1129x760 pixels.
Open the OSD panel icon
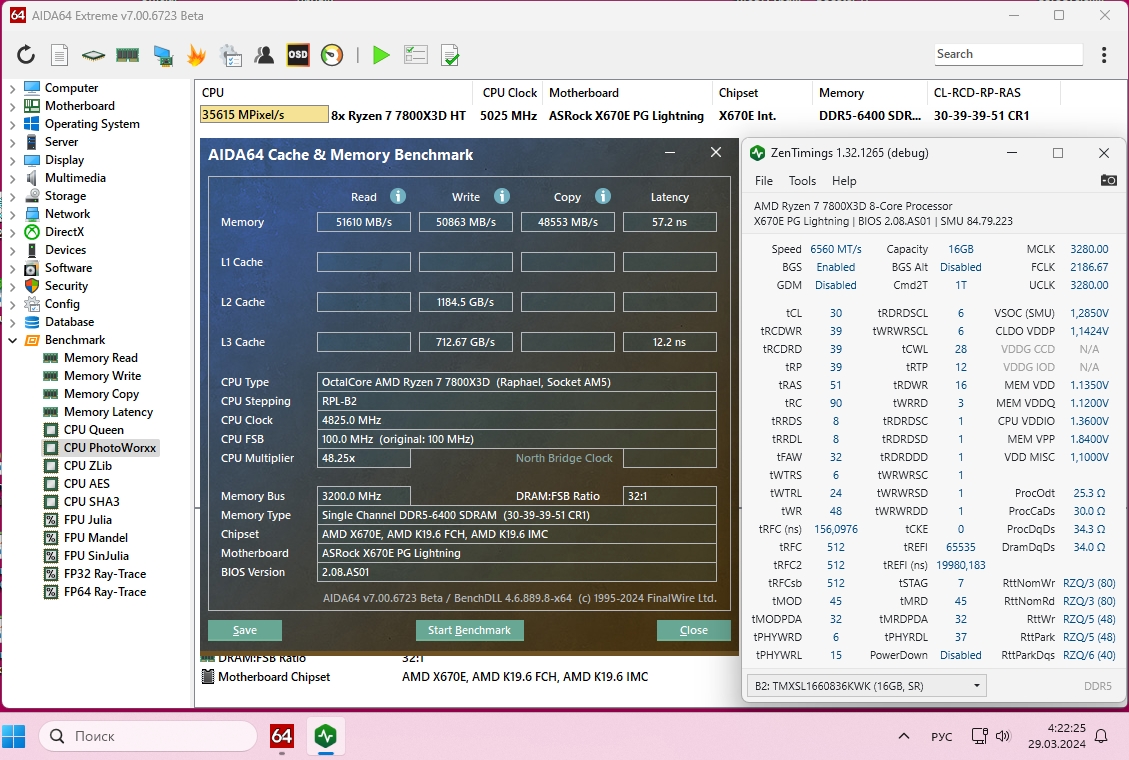click(x=298, y=55)
